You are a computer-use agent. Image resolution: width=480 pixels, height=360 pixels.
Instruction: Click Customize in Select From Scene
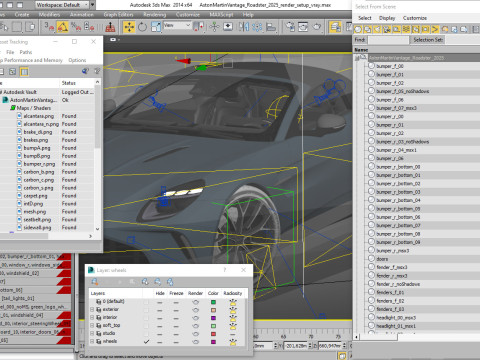[x=415, y=18]
